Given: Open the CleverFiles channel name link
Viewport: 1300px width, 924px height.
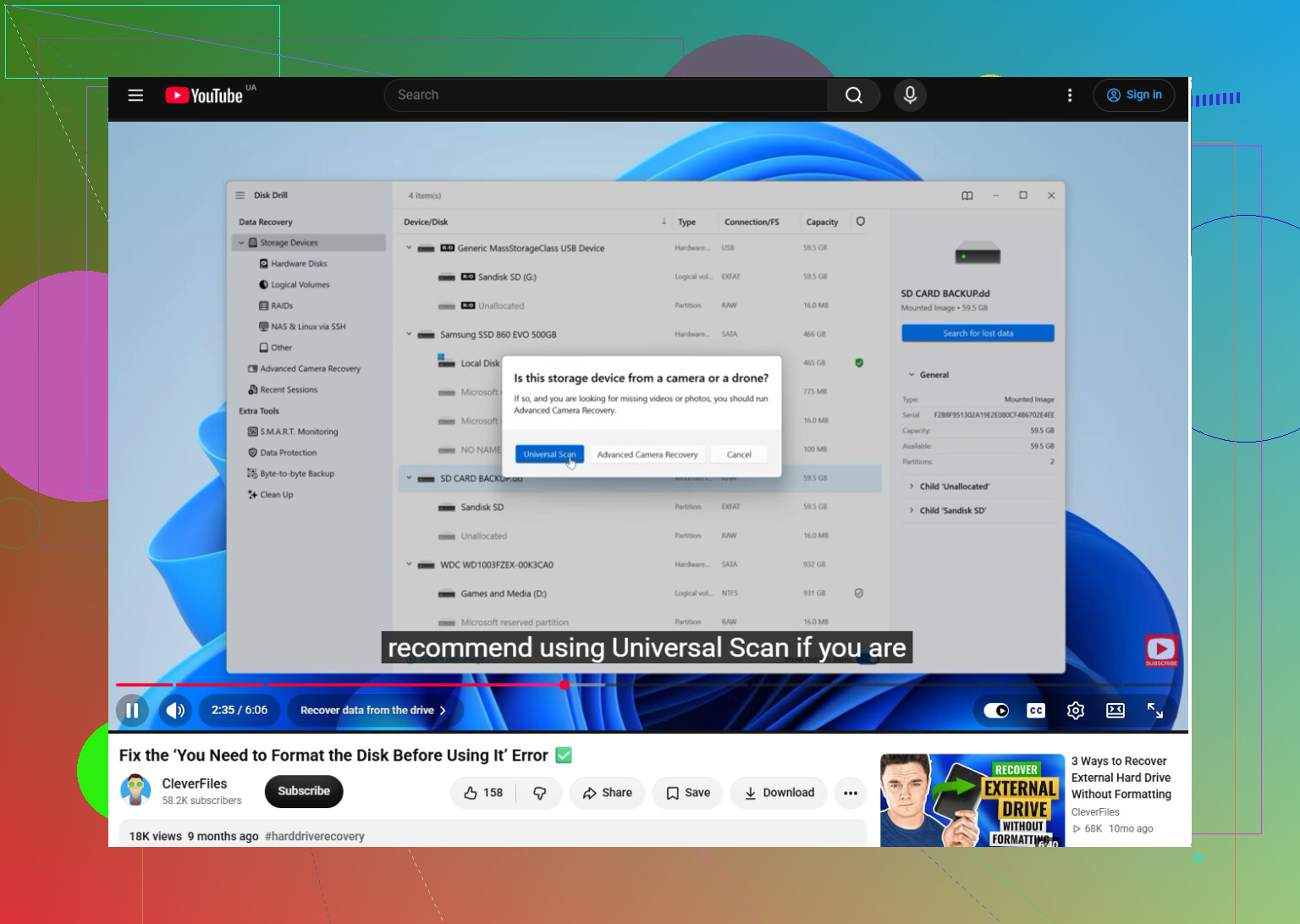Looking at the screenshot, I should pos(195,784).
